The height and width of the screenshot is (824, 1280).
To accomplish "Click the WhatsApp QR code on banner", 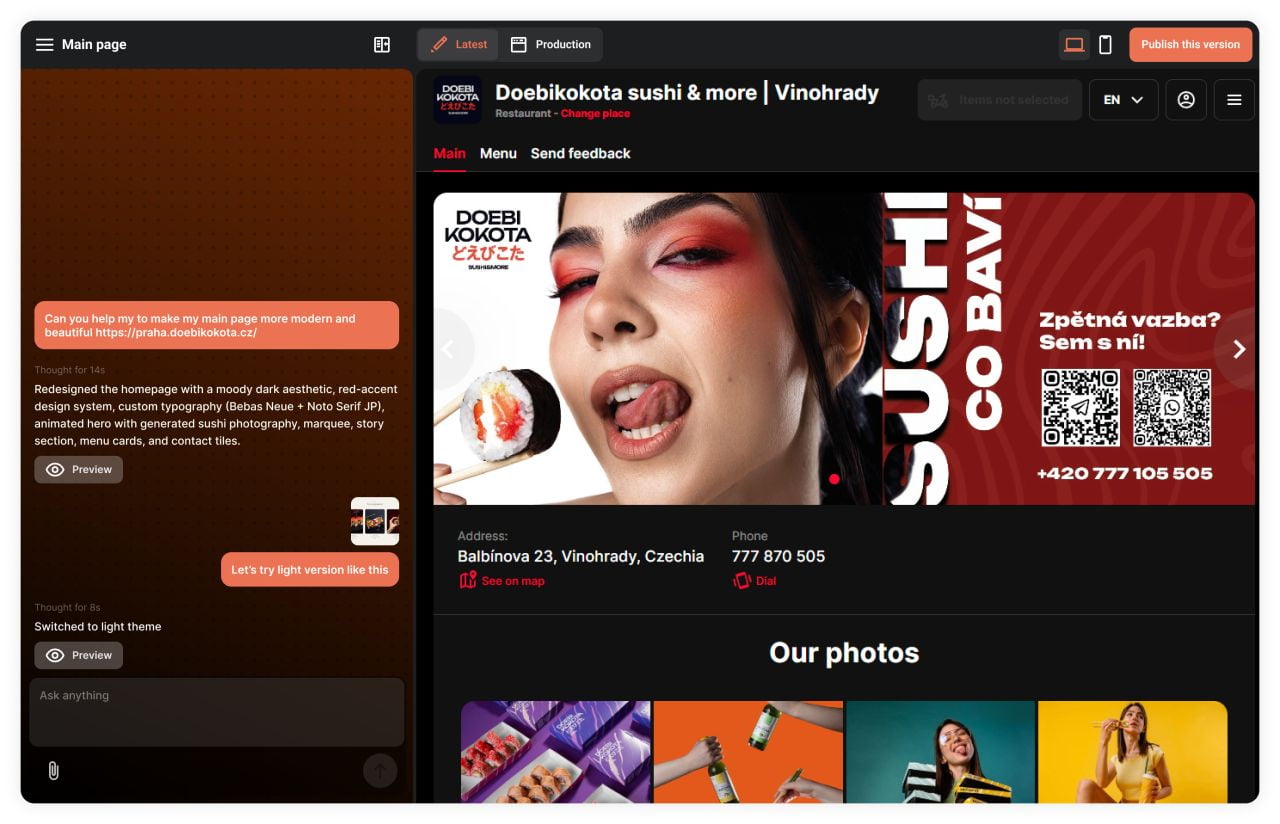I will tap(1172, 408).
